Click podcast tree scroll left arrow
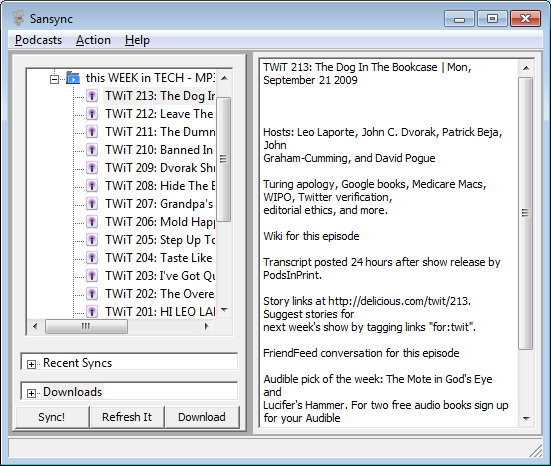551x466 pixels. 35,326
